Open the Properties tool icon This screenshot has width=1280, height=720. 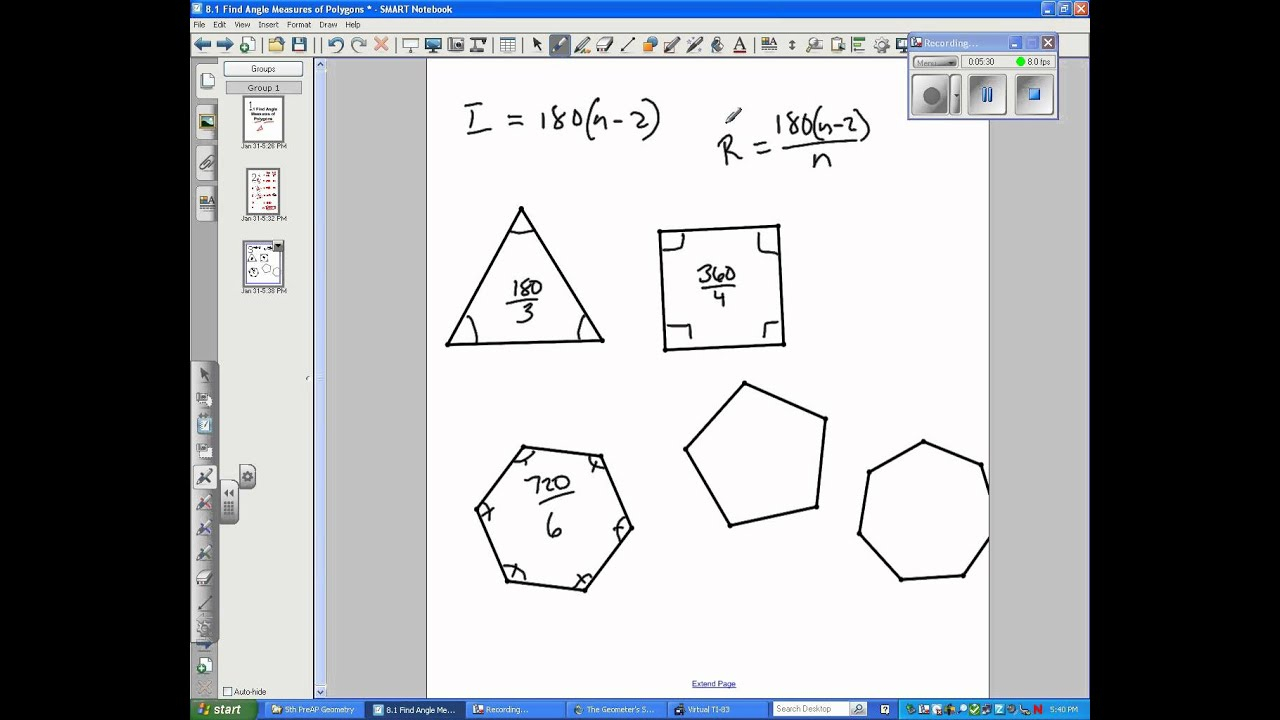[768, 45]
